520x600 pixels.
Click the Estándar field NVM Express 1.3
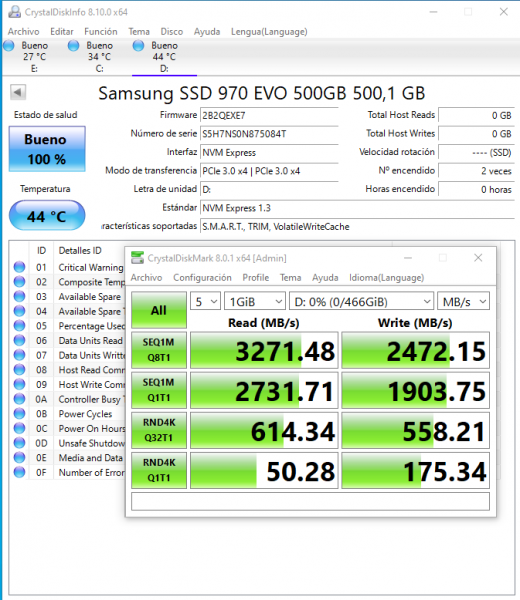[357, 208]
